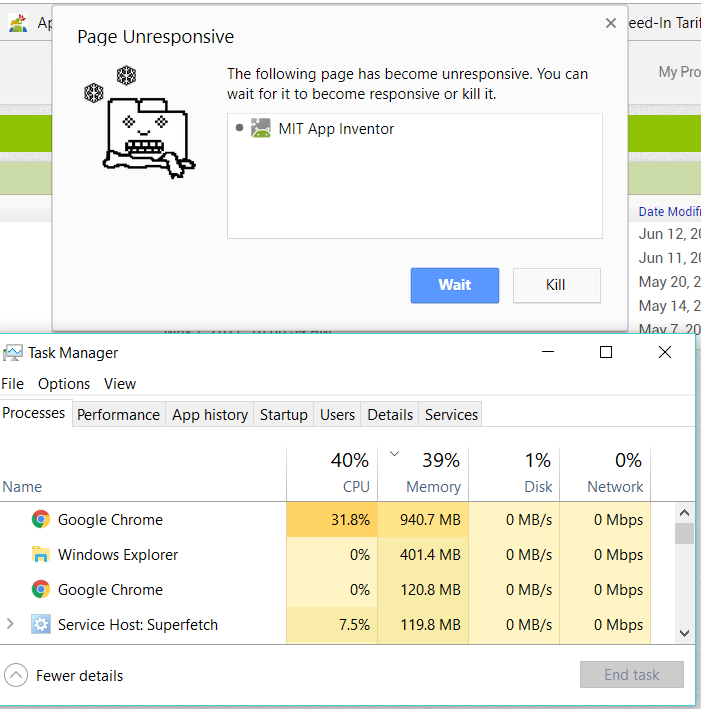The width and height of the screenshot is (701, 709).
Task: Maximize the Task Manager window
Action: pos(606,352)
